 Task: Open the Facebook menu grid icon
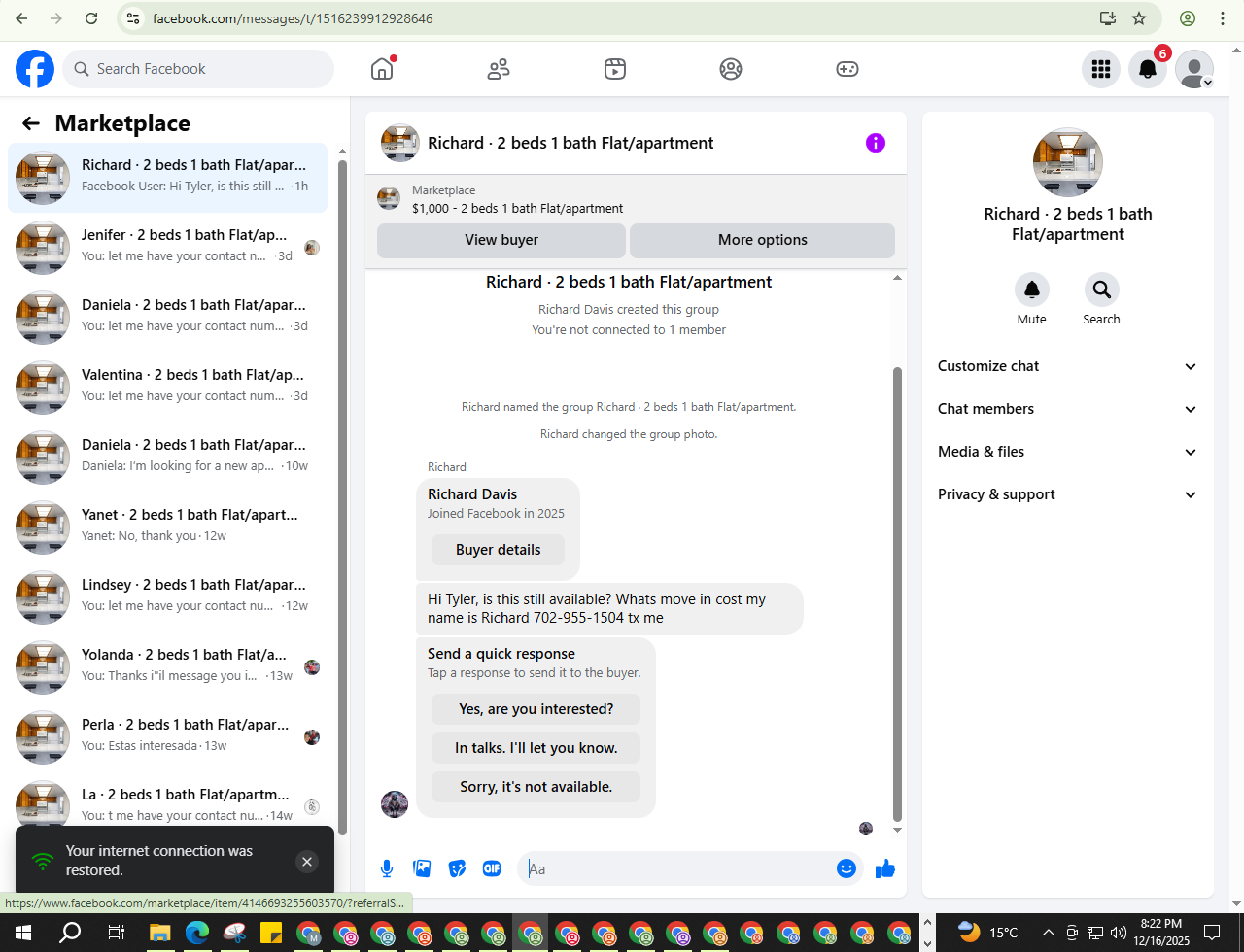[x=1101, y=69]
